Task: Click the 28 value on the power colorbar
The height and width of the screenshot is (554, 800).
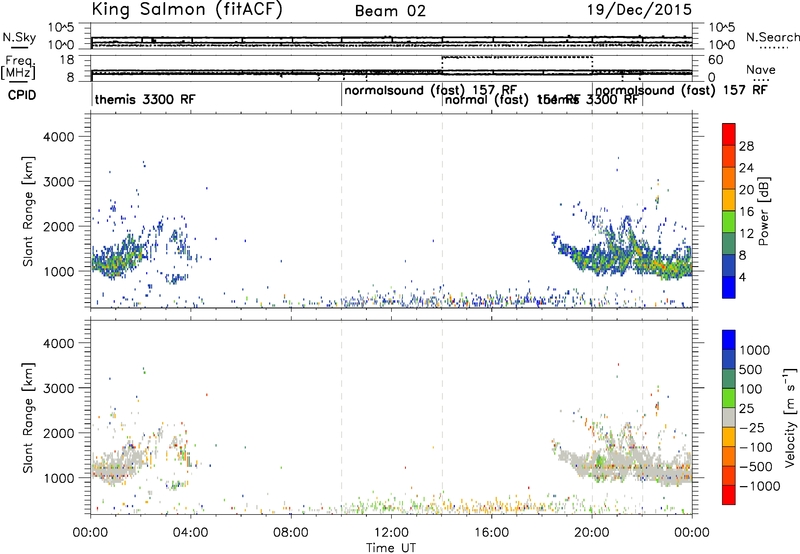Action: [x=746, y=146]
